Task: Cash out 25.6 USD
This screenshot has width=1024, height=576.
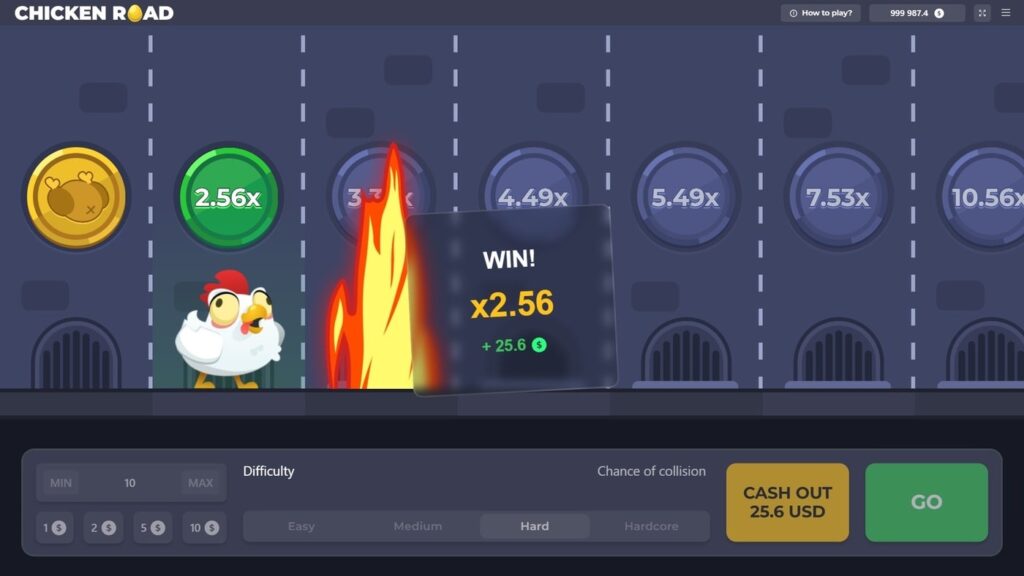Action: coord(787,502)
